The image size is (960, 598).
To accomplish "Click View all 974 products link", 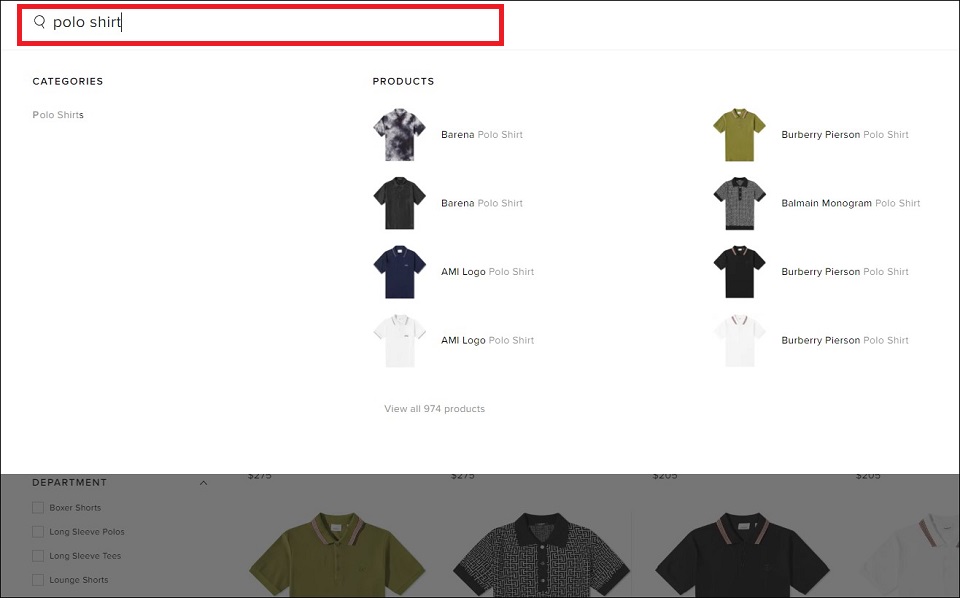I will point(435,409).
